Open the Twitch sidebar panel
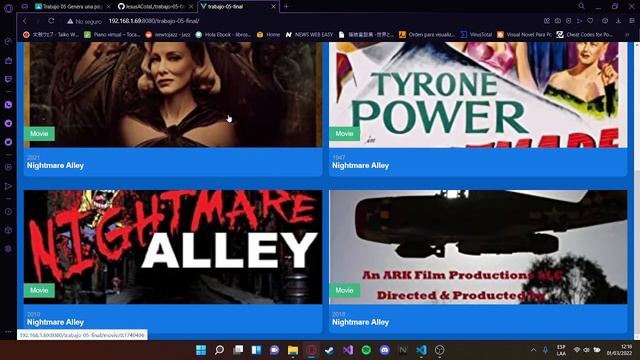The height and width of the screenshot is (360, 640). click(8, 79)
